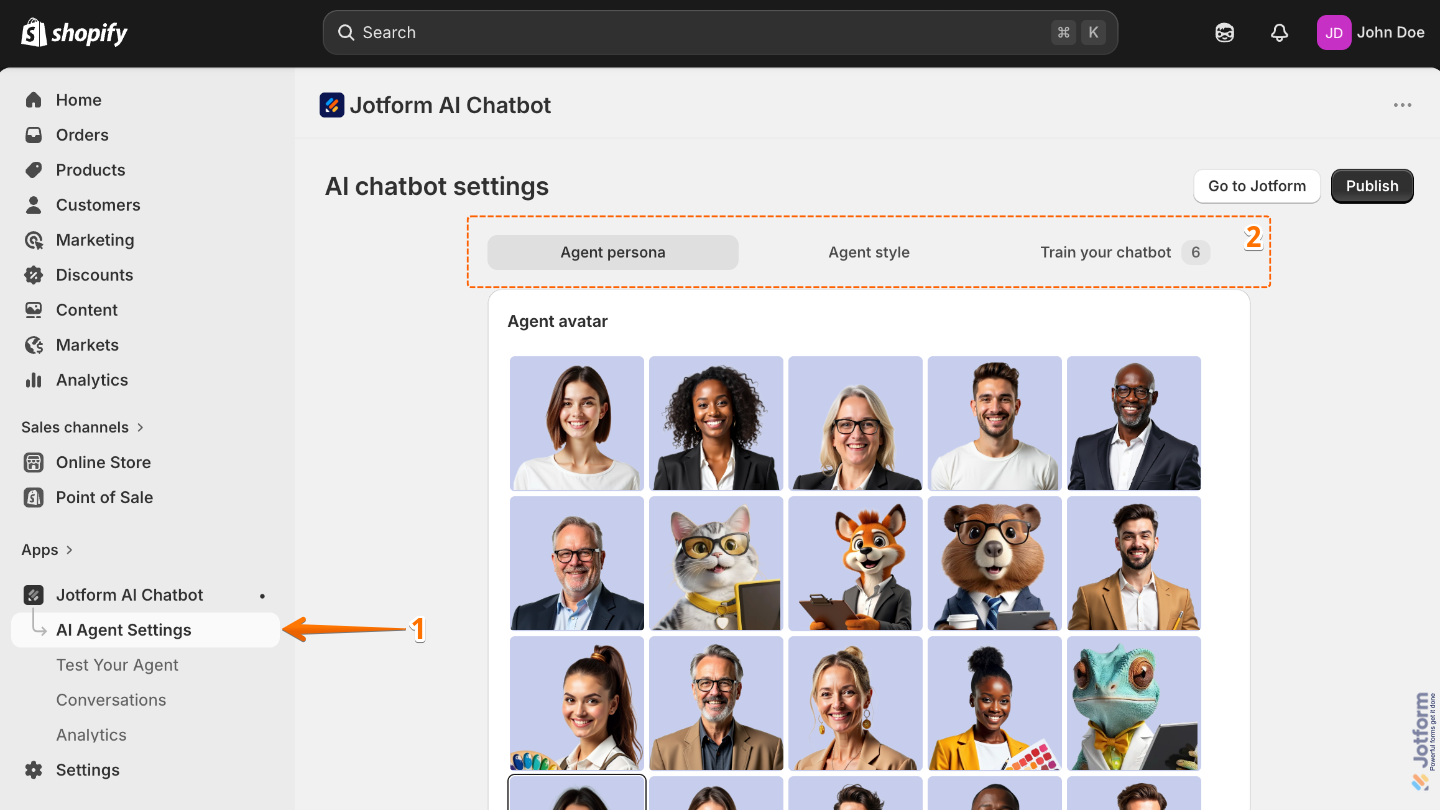This screenshot has height=810, width=1440.
Task: Open Point of Sale via its icon
Action: [x=34, y=497]
